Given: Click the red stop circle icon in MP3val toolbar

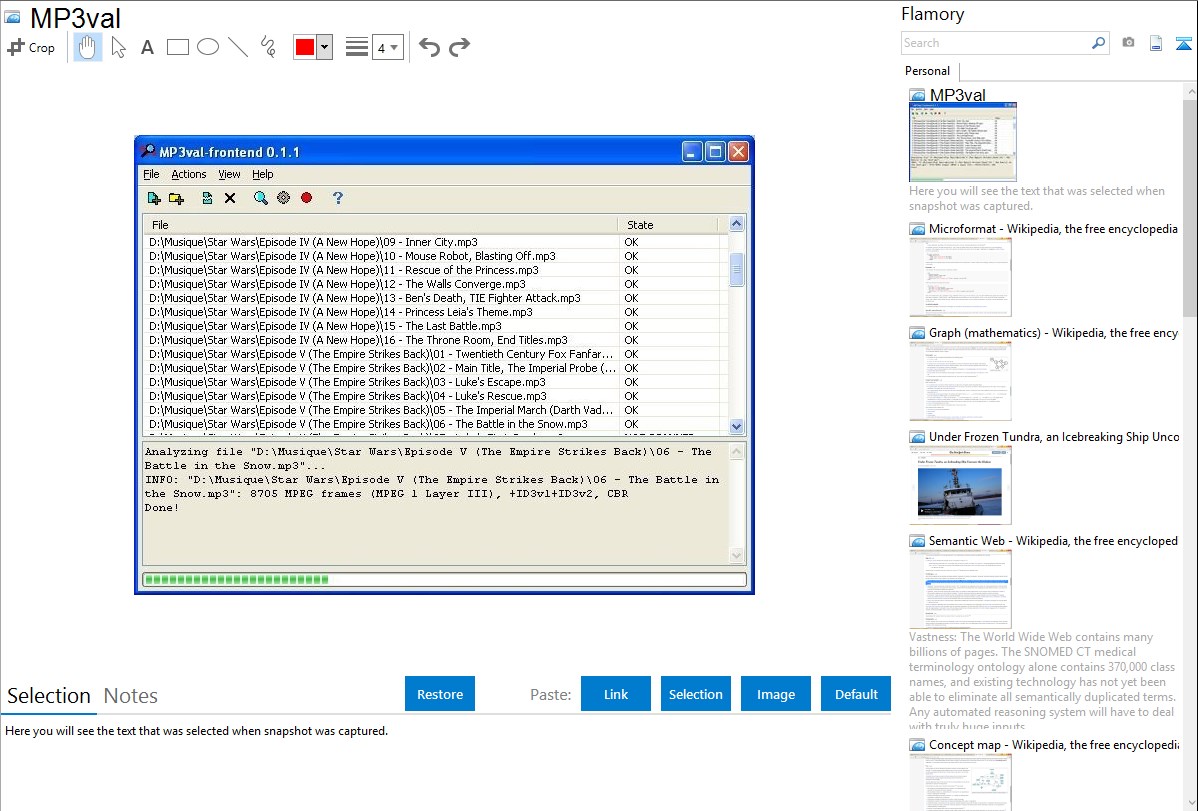Looking at the screenshot, I should click(x=306, y=198).
